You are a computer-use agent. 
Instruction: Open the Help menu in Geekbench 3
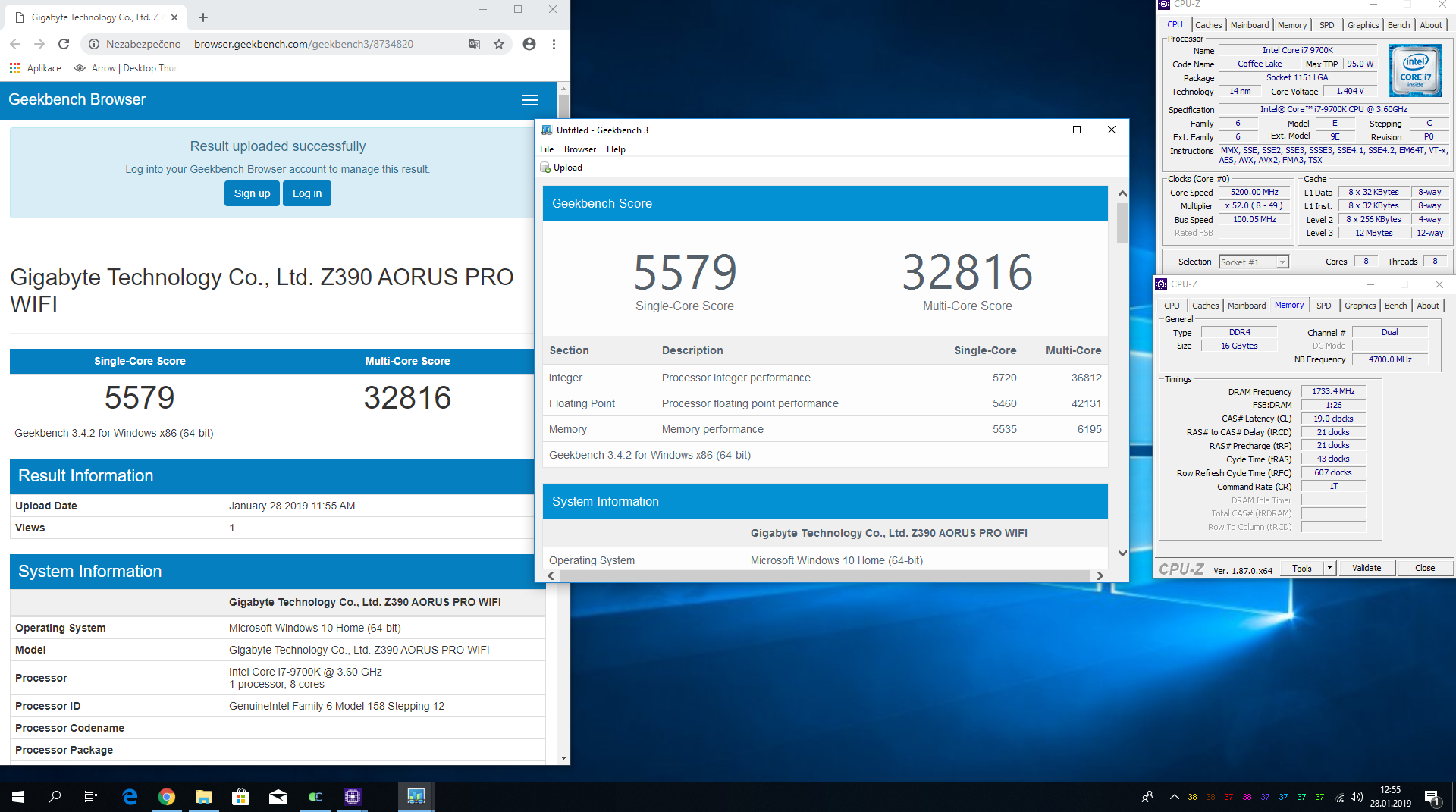pyautogui.click(x=616, y=149)
